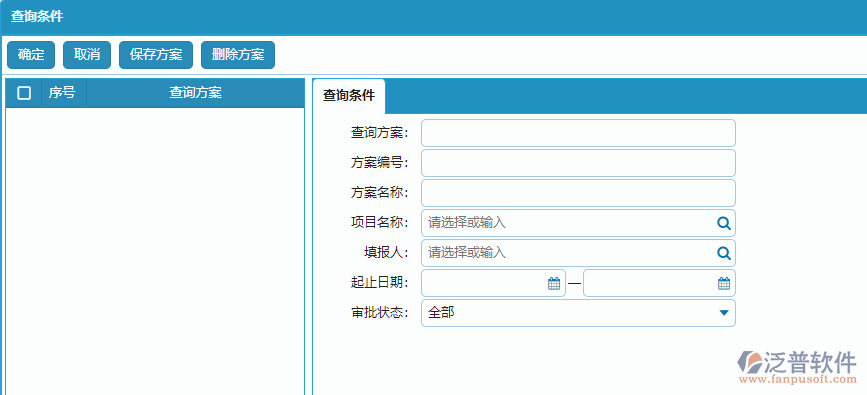Click the 查询方案 column header

point(195,93)
